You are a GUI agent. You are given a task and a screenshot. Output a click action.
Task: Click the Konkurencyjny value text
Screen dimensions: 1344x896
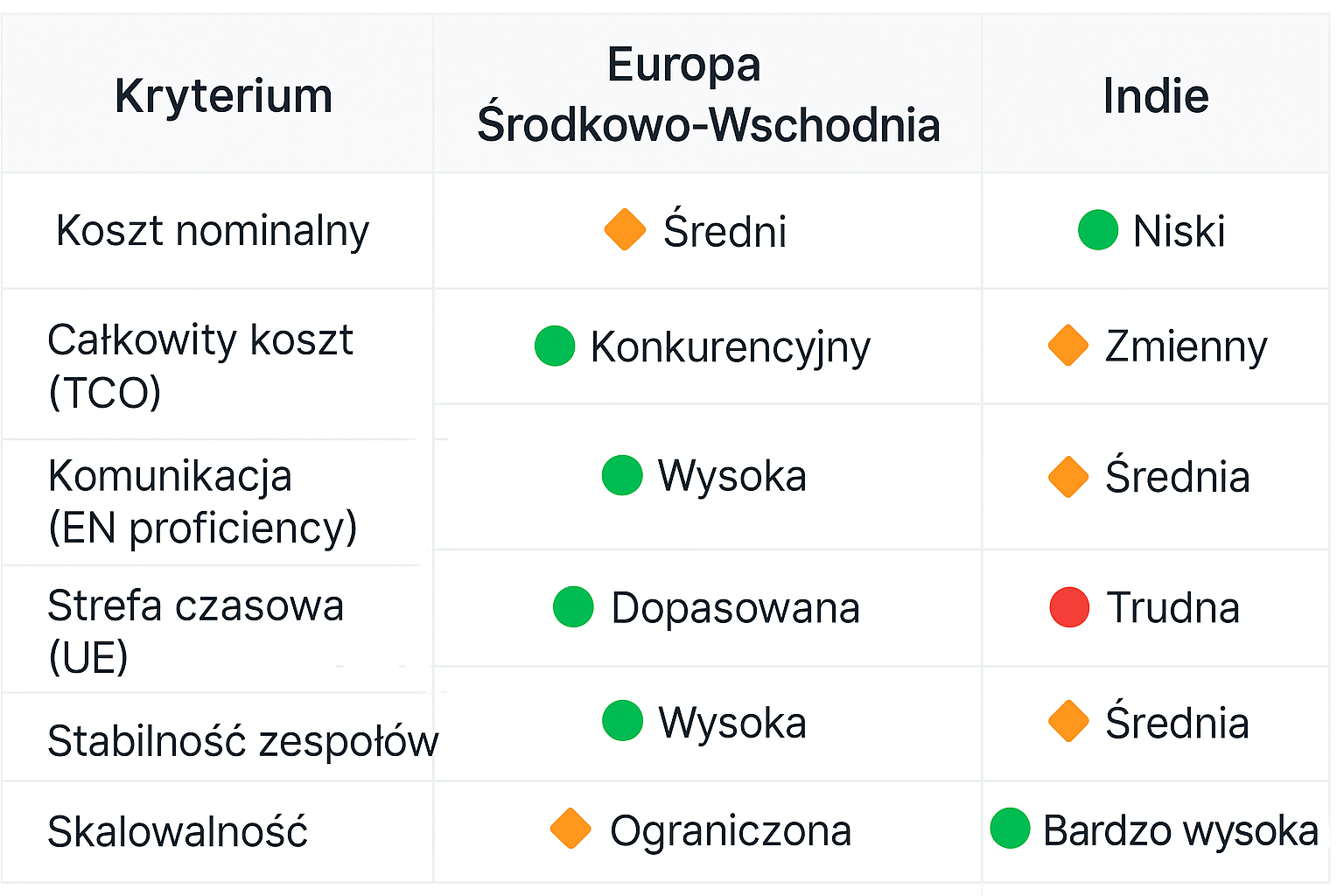(x=731, y=346)
